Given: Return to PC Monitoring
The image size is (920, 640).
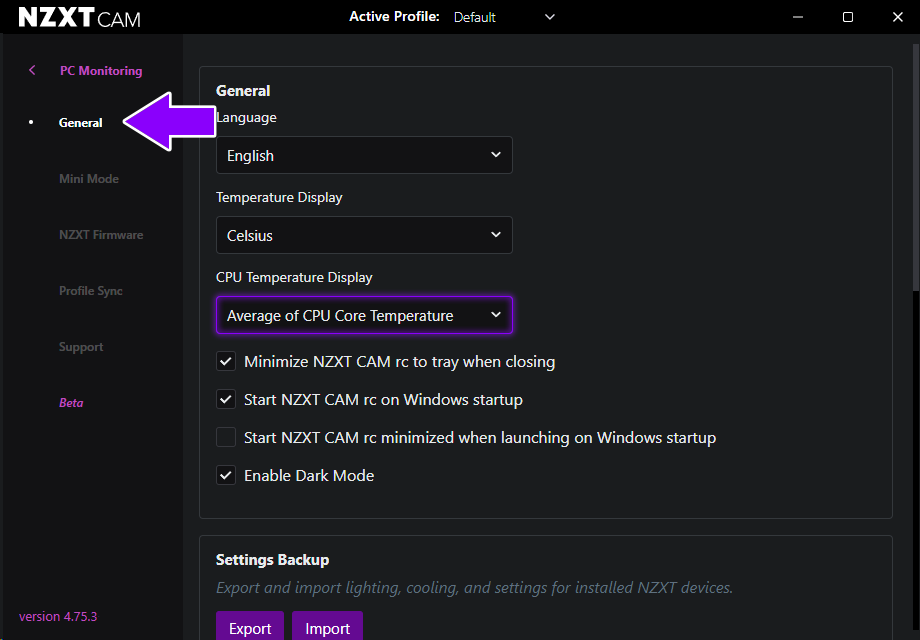Looking at the screenshot, I should coord(100,70).
